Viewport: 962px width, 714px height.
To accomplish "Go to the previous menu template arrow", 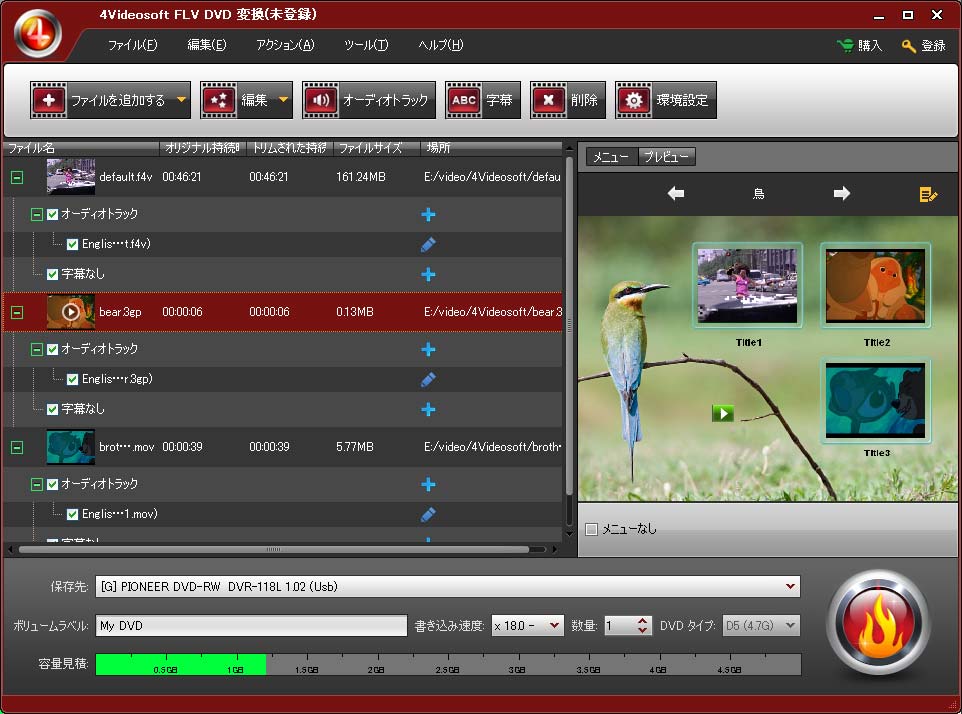I will tap(676, 194).
